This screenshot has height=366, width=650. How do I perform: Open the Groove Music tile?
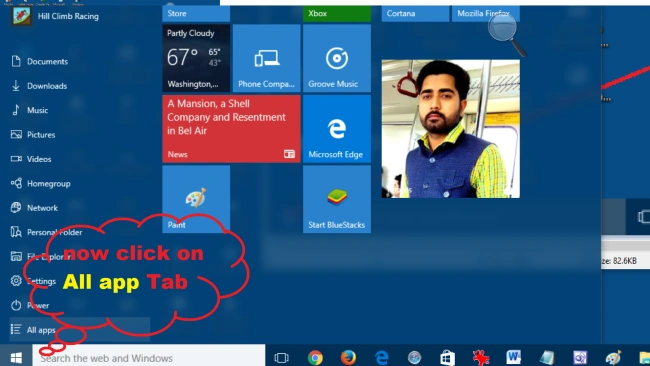[x=337, y=58]
